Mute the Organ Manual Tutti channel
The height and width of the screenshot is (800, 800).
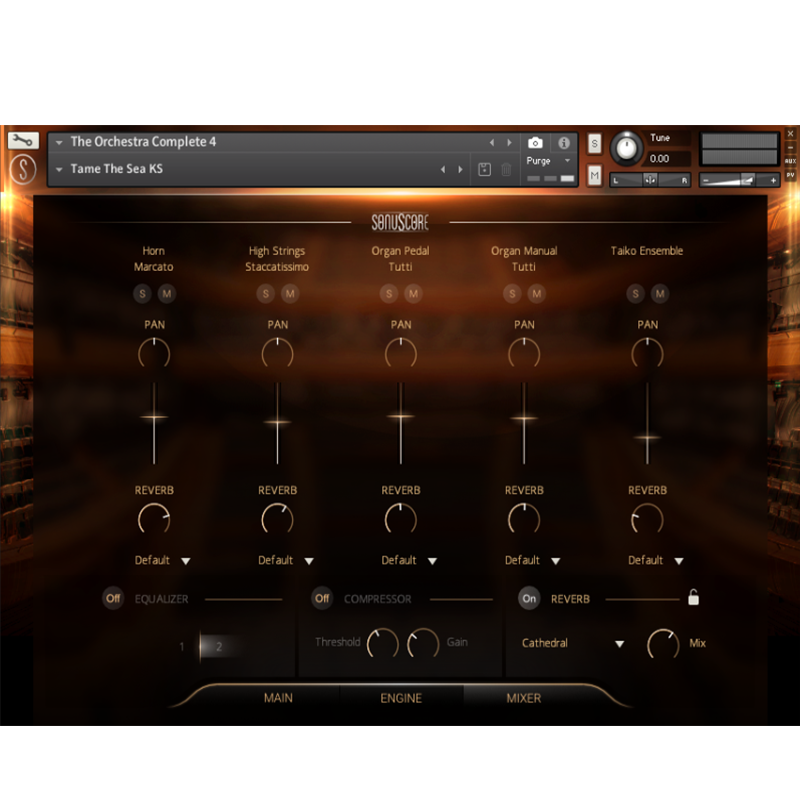[537, 294]
